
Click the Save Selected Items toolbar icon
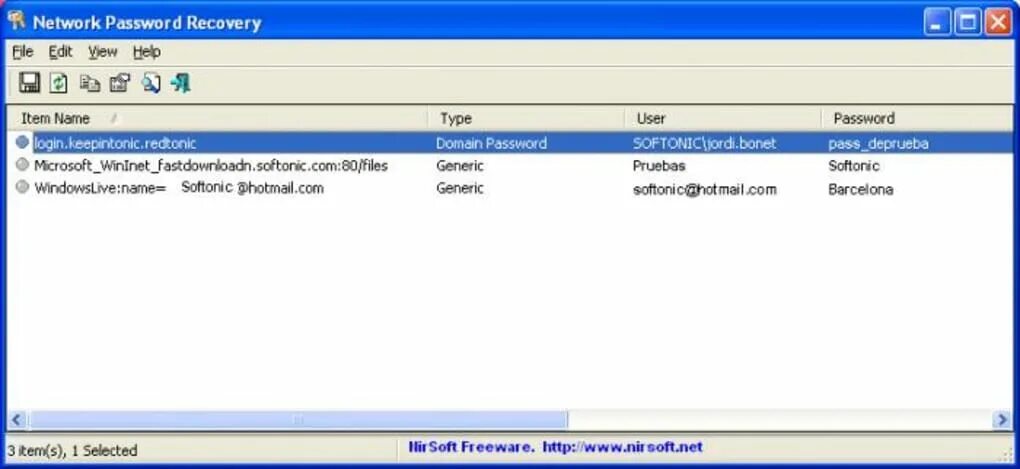pyautogui.click(x=29, y=83)
